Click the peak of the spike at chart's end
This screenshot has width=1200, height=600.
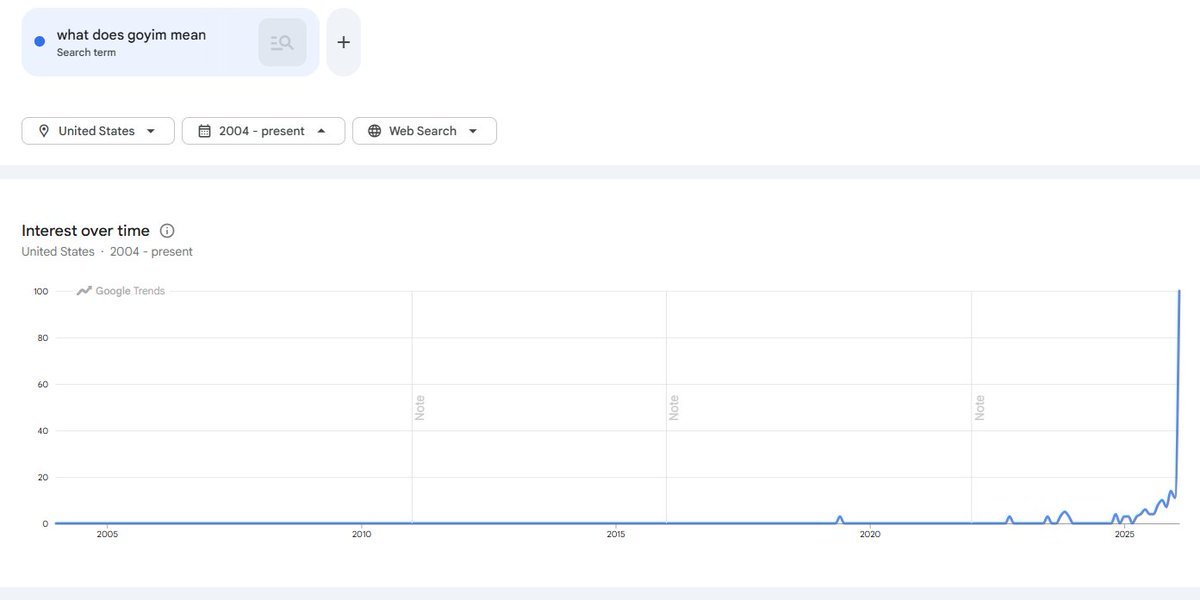pos(1180,291)
